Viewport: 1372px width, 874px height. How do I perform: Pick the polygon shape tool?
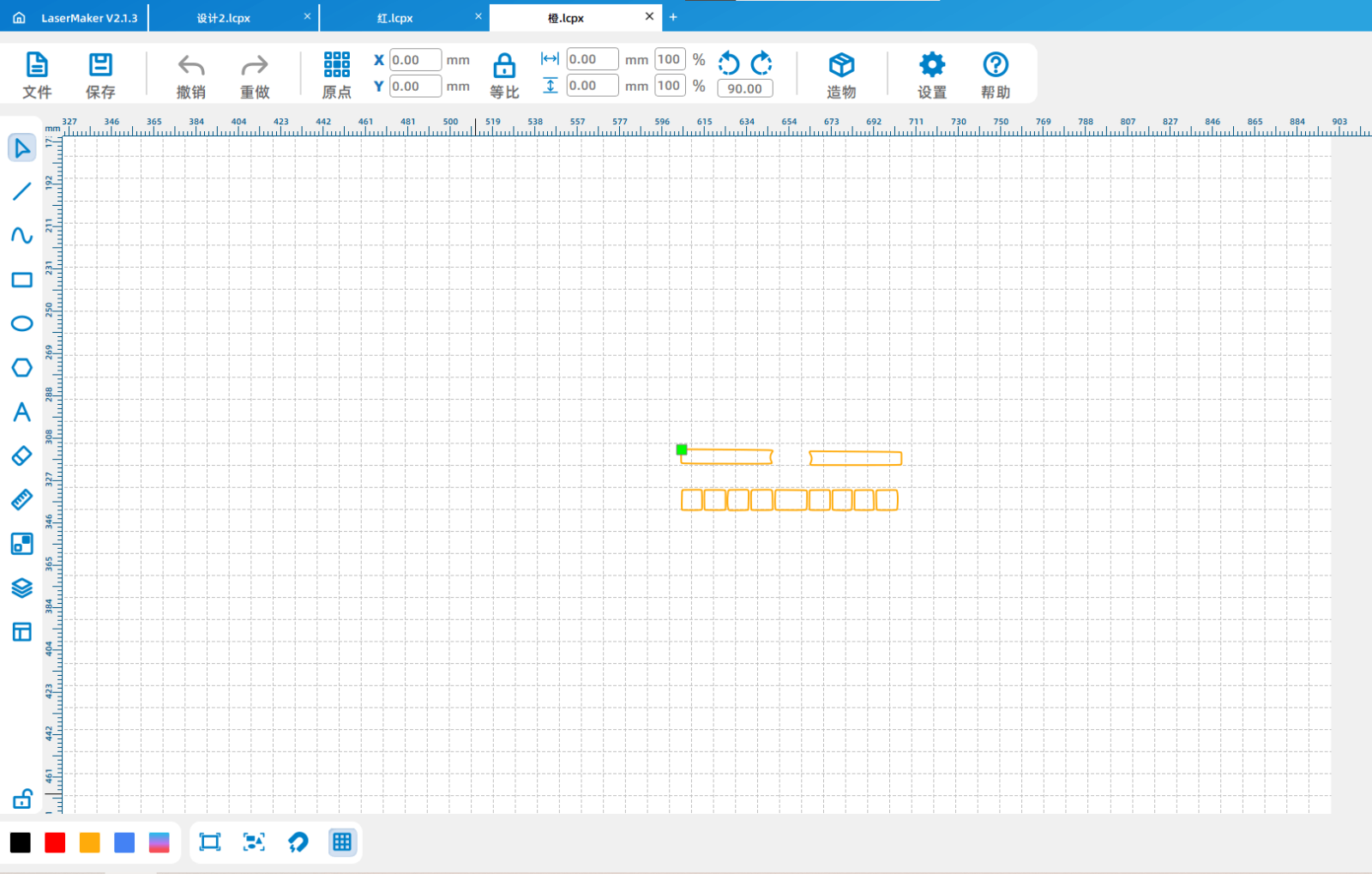21,367
